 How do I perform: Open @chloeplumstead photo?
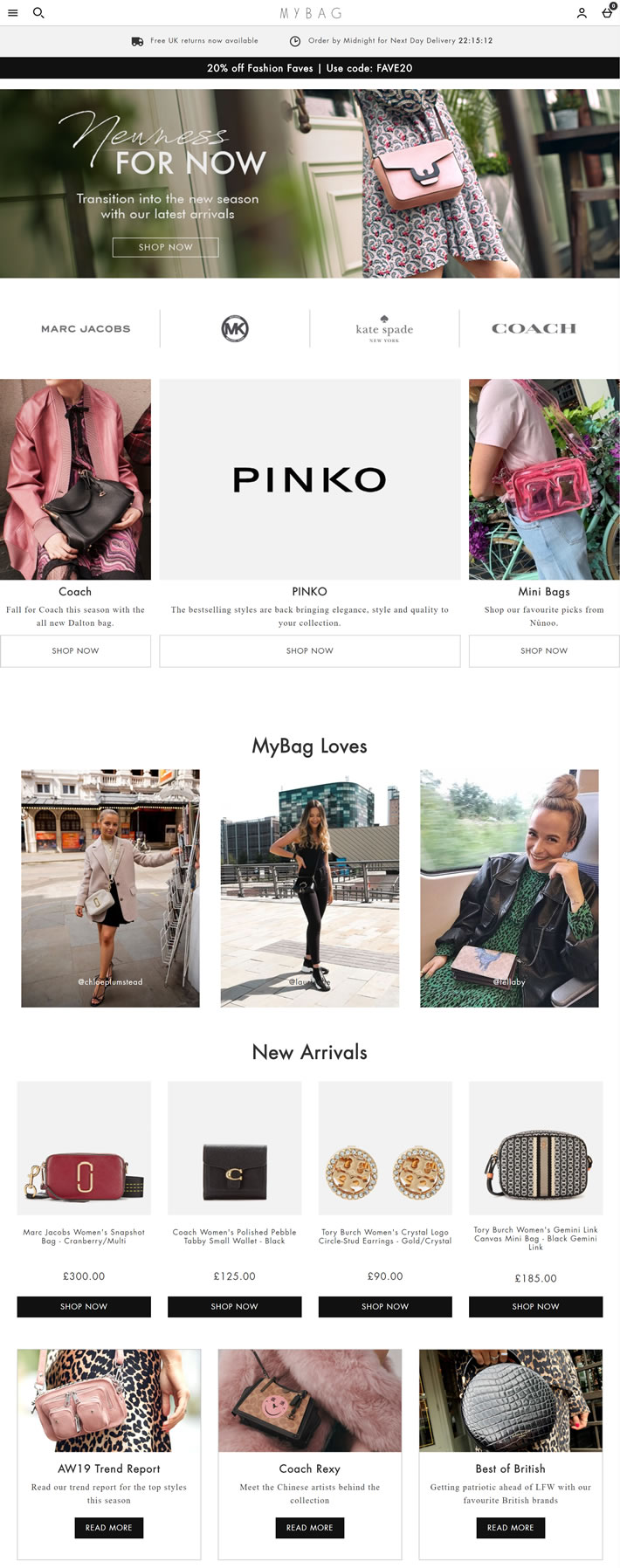pyautogui.click(x=110, y=888)
